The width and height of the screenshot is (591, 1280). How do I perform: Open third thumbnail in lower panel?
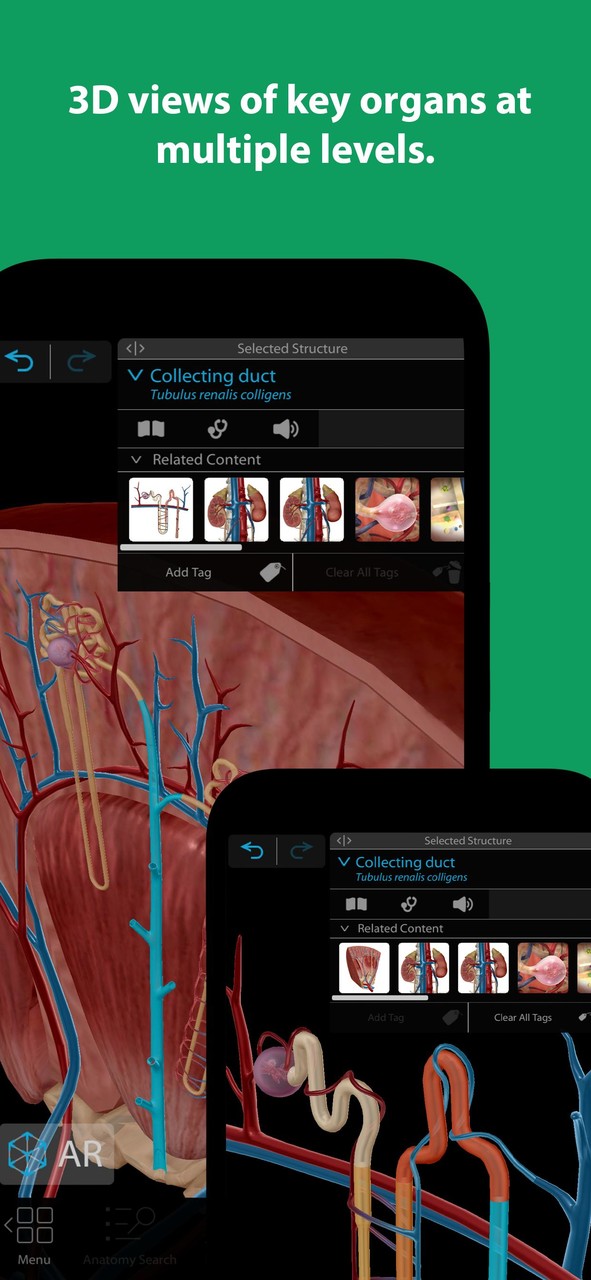(x=483, y=968)
